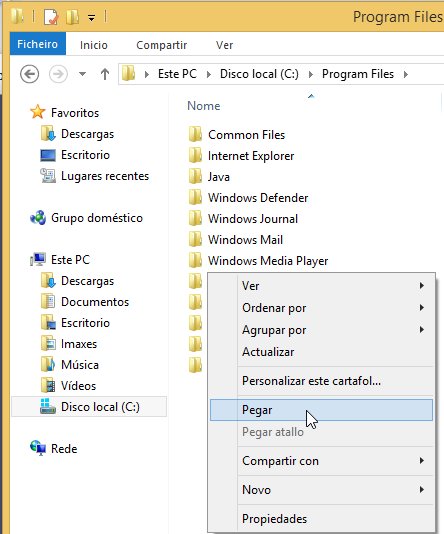This screenshot has width=444, height=534.
Task: Select the Windows Mail folder
Action: [245, 240]
